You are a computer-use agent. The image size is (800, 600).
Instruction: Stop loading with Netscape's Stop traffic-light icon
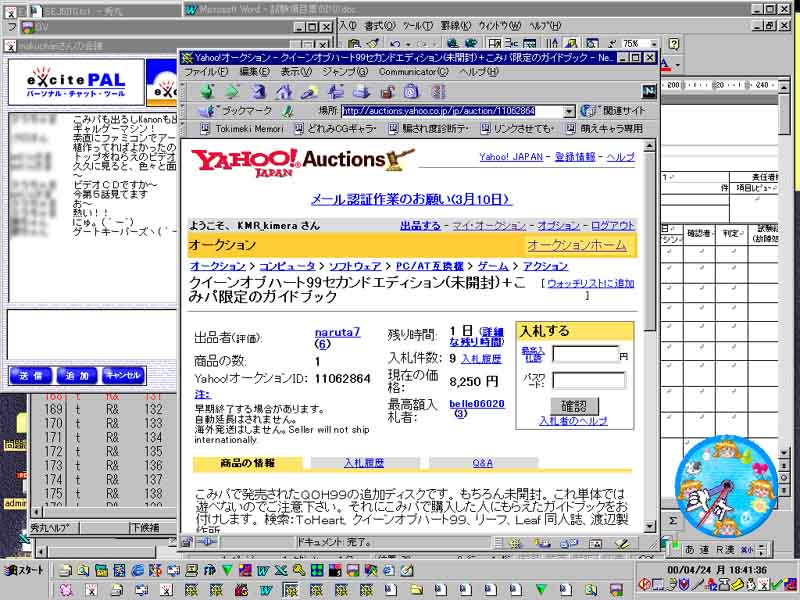[438, 92]
